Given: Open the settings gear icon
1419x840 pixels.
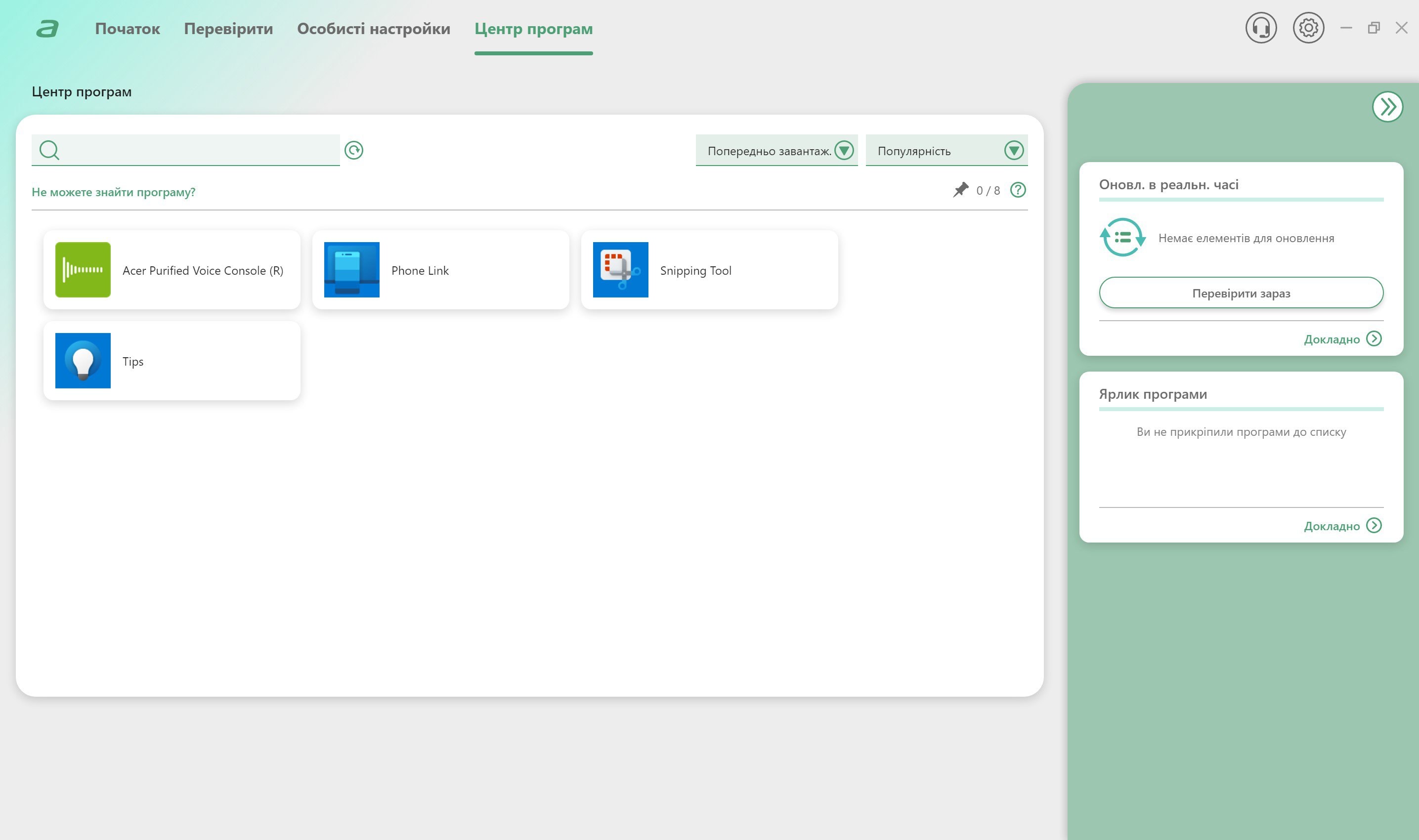Looking at the screenshot, I should 1307,28.
